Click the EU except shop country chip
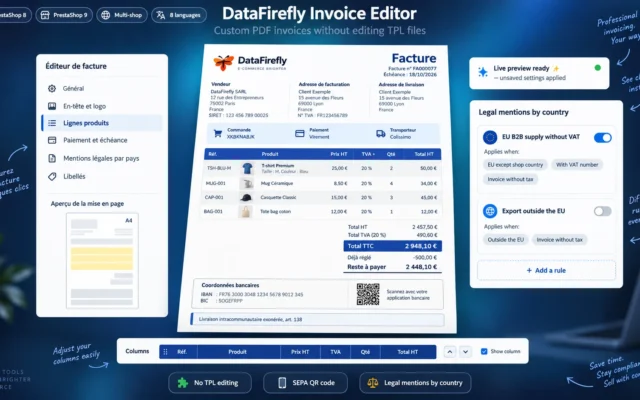This screenshot has width=640, height=400. pos(515,165)
